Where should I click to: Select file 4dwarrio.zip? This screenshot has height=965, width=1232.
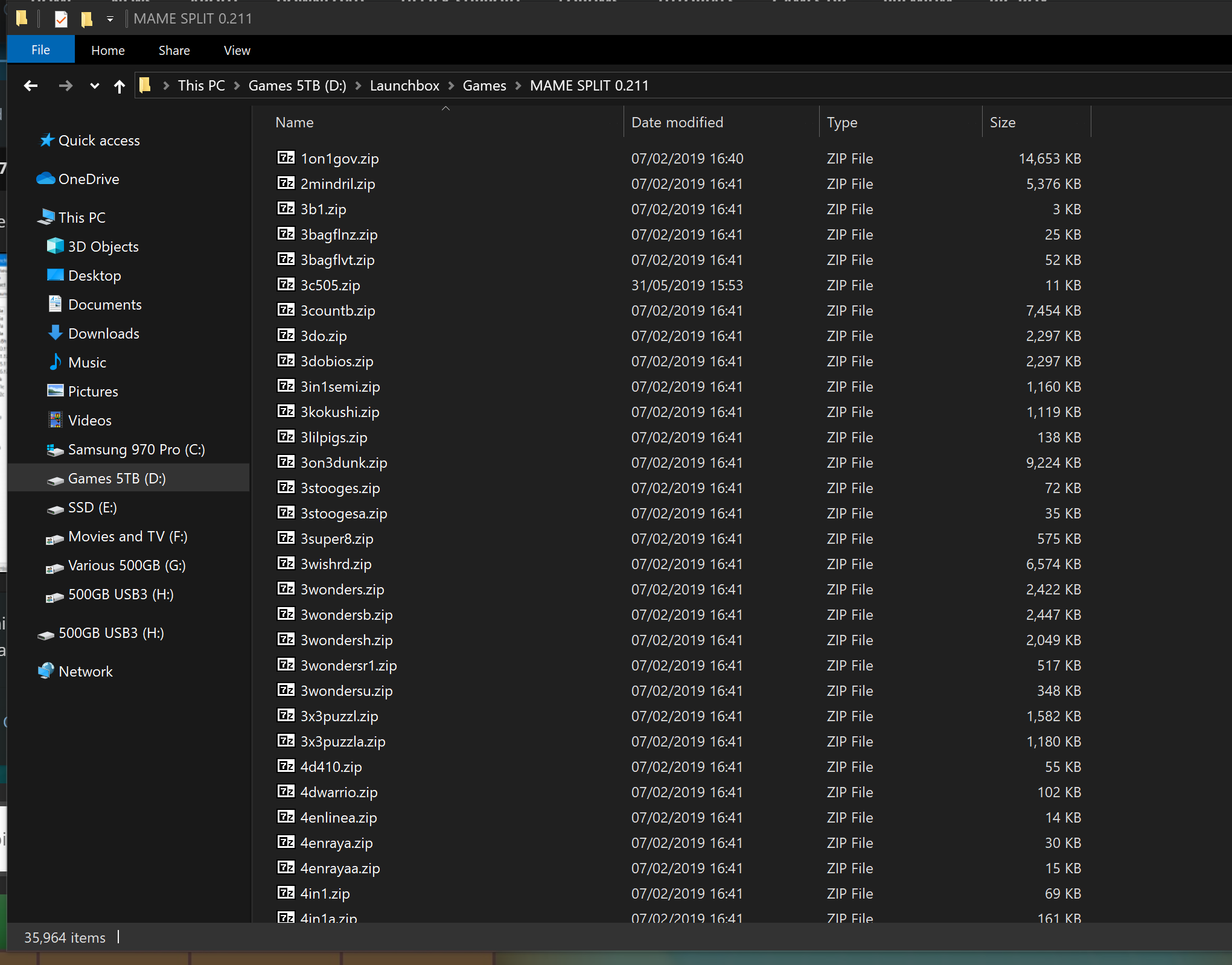[x=339, y=792]
